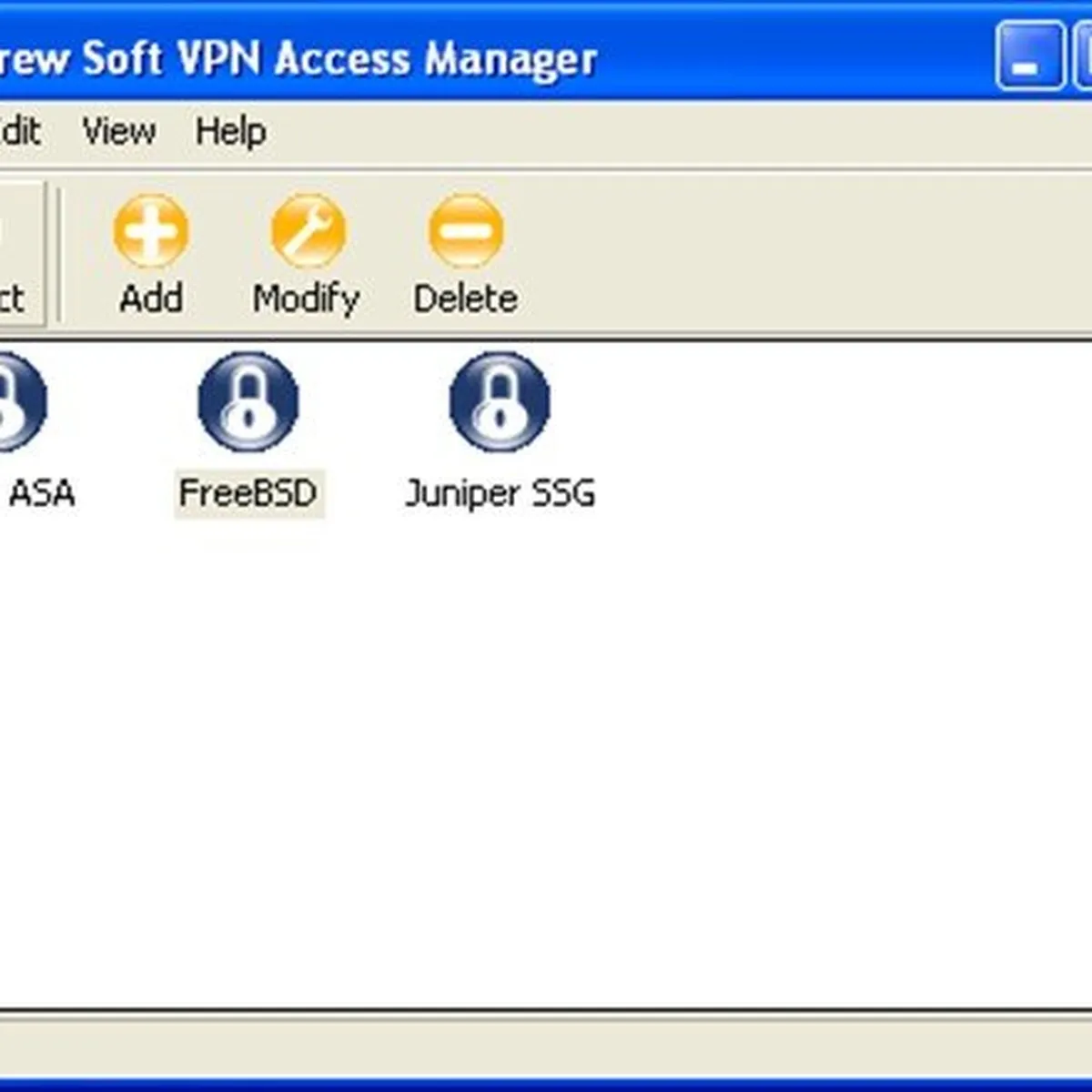Click the status bar at window bottom

(x=546, y=1044)
